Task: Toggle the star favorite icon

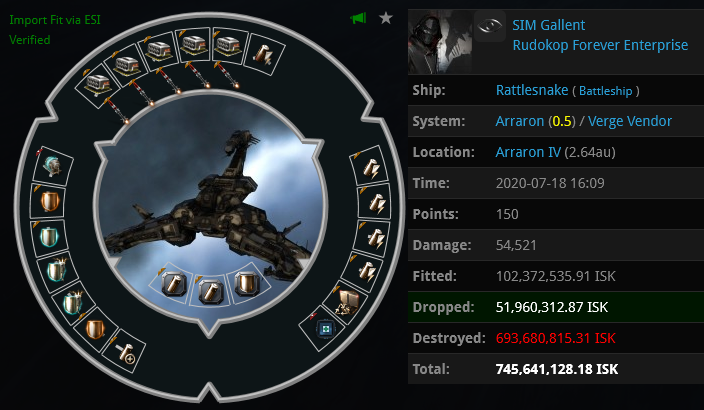Action: coord(386,18)
